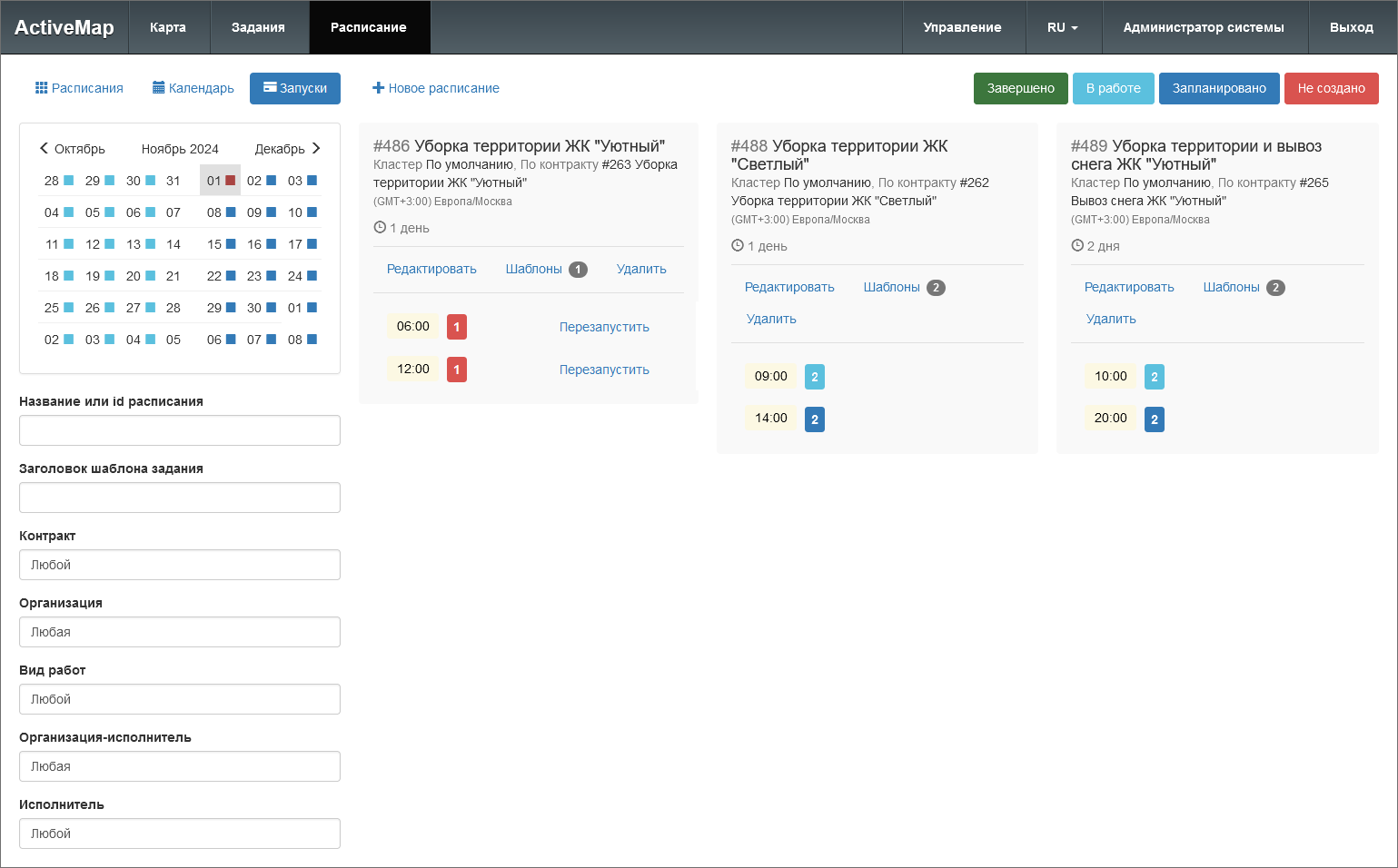Open the RU language dropdown
This screenshot has height=868, width=1398.
click(x=1063, y=27)
